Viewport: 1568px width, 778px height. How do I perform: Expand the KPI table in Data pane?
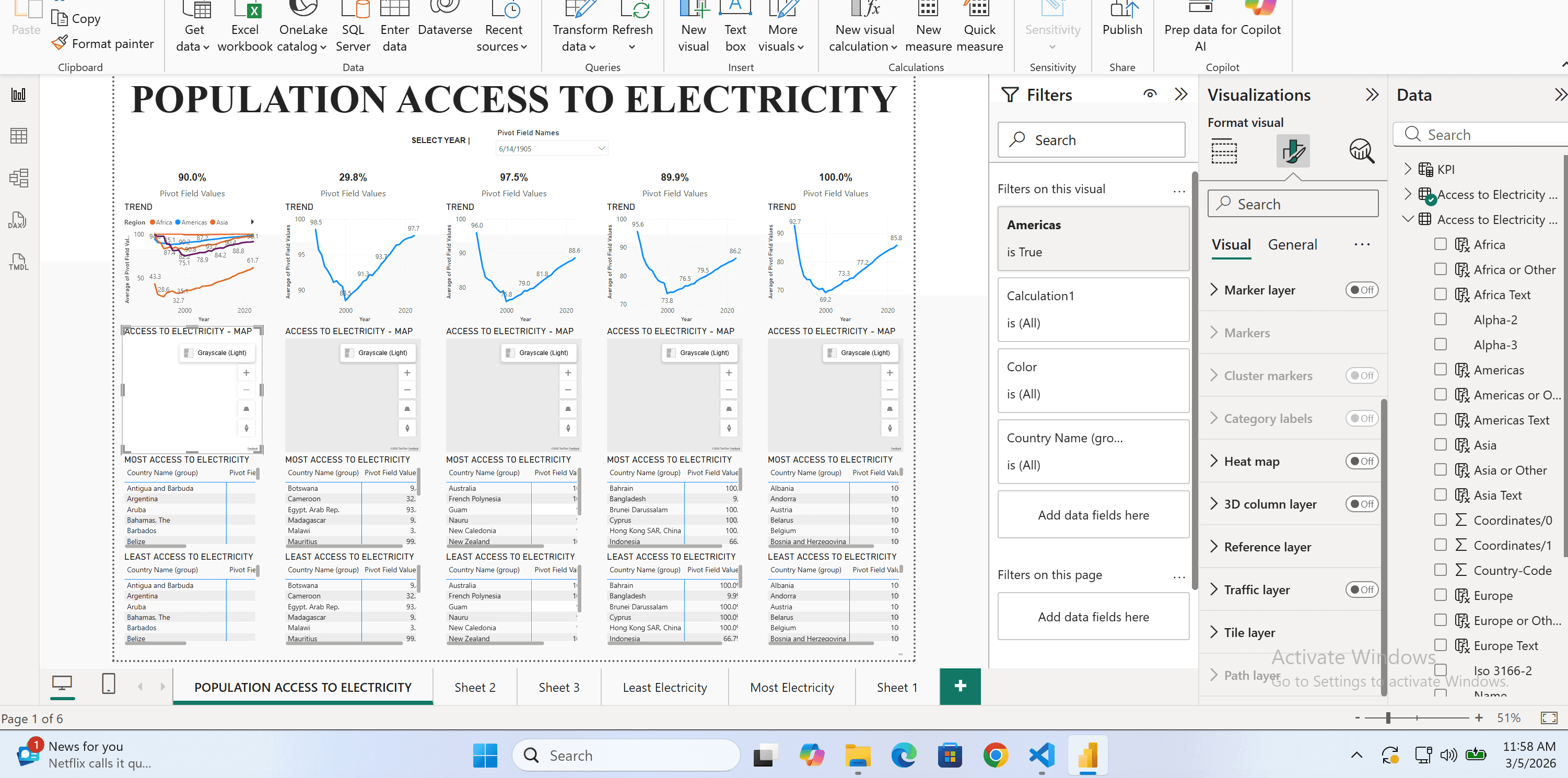[x=1407, y=169]
